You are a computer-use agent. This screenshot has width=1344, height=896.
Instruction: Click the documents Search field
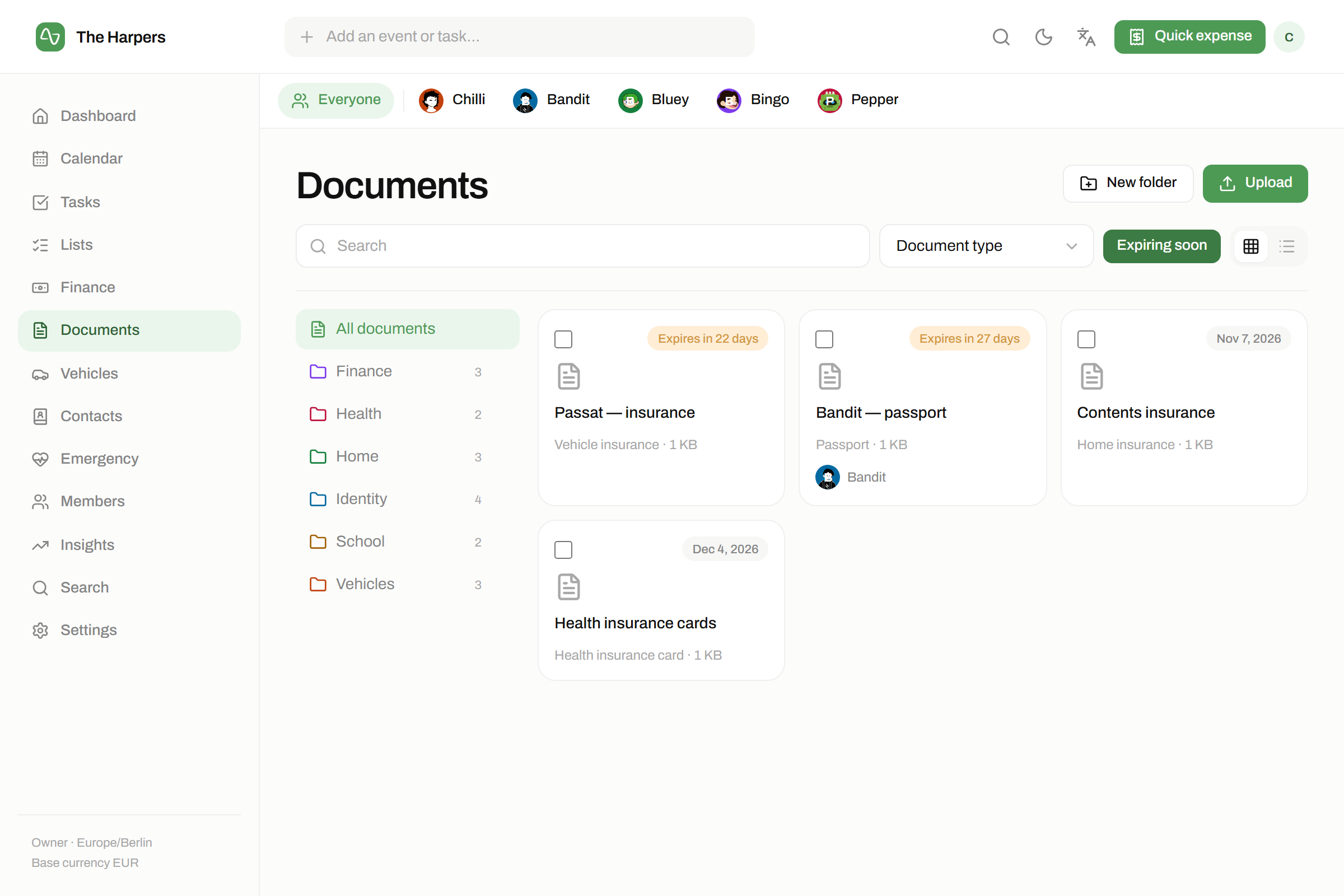[x=582, y=246]
